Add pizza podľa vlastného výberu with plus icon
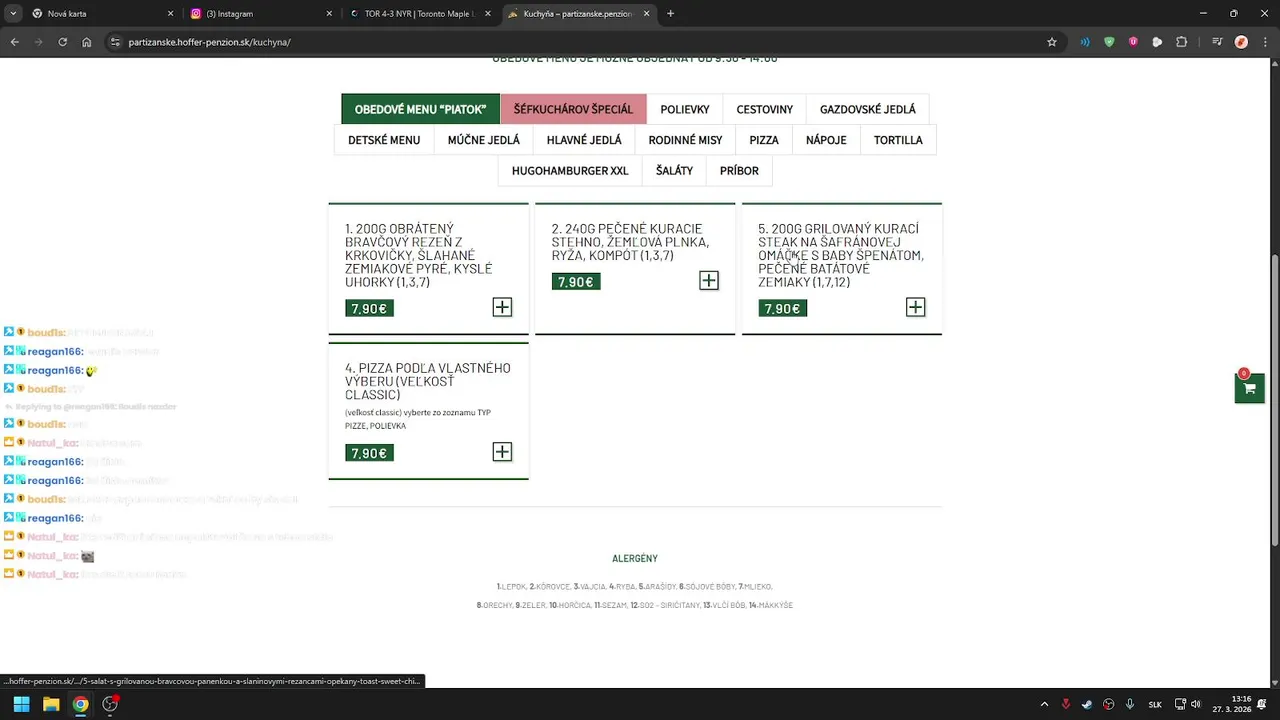 (x=502, y=452)
